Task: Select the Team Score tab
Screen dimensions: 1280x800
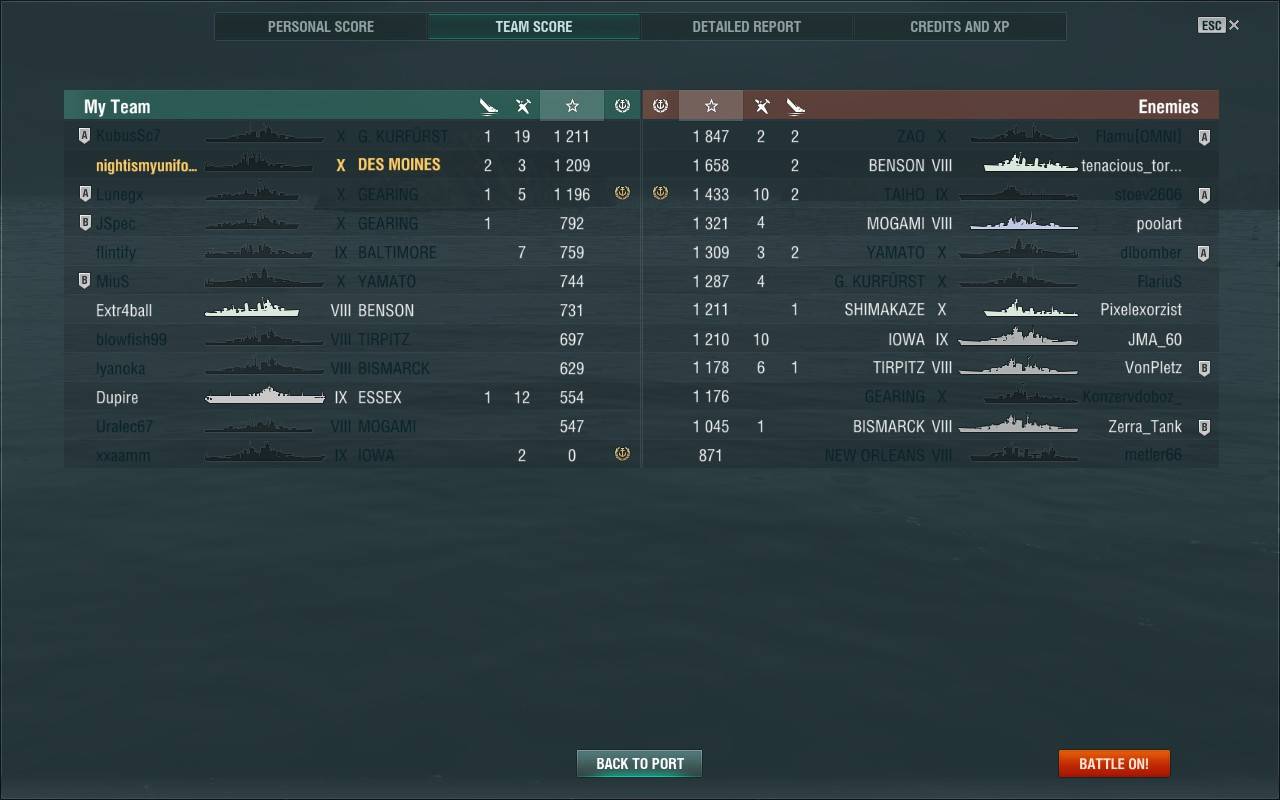Action: [534, 26]
